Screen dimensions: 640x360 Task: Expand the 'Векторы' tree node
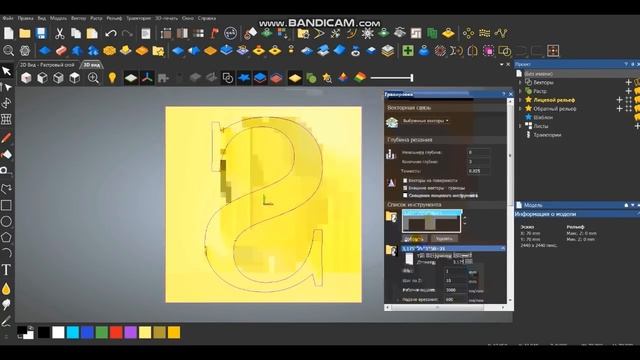coord(520,82)
